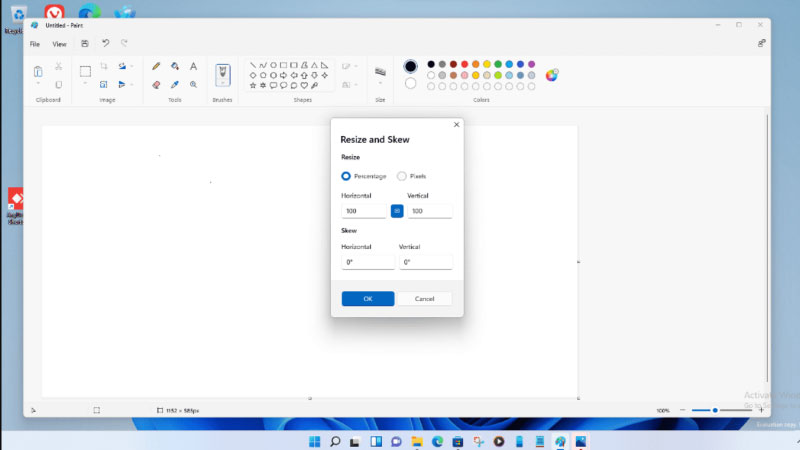Select the Magnifier tool
This screenshot has width=800, height=450.
coord(193,85)
